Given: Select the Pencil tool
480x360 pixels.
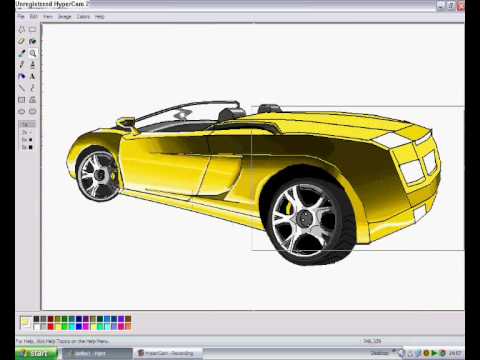Looking at the screenshot, I should [22, 65].
